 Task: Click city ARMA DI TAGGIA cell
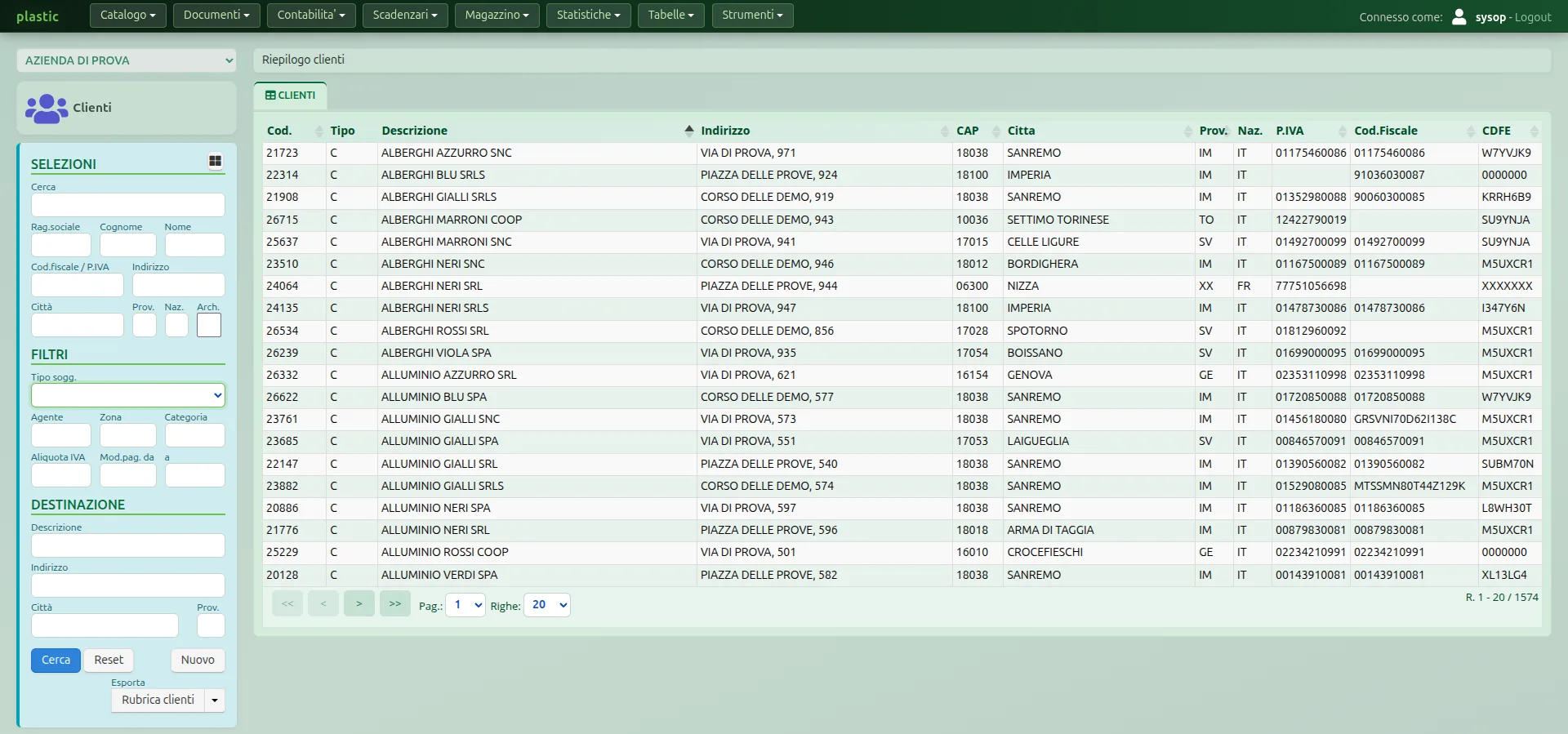click(x=1050, y=530)
